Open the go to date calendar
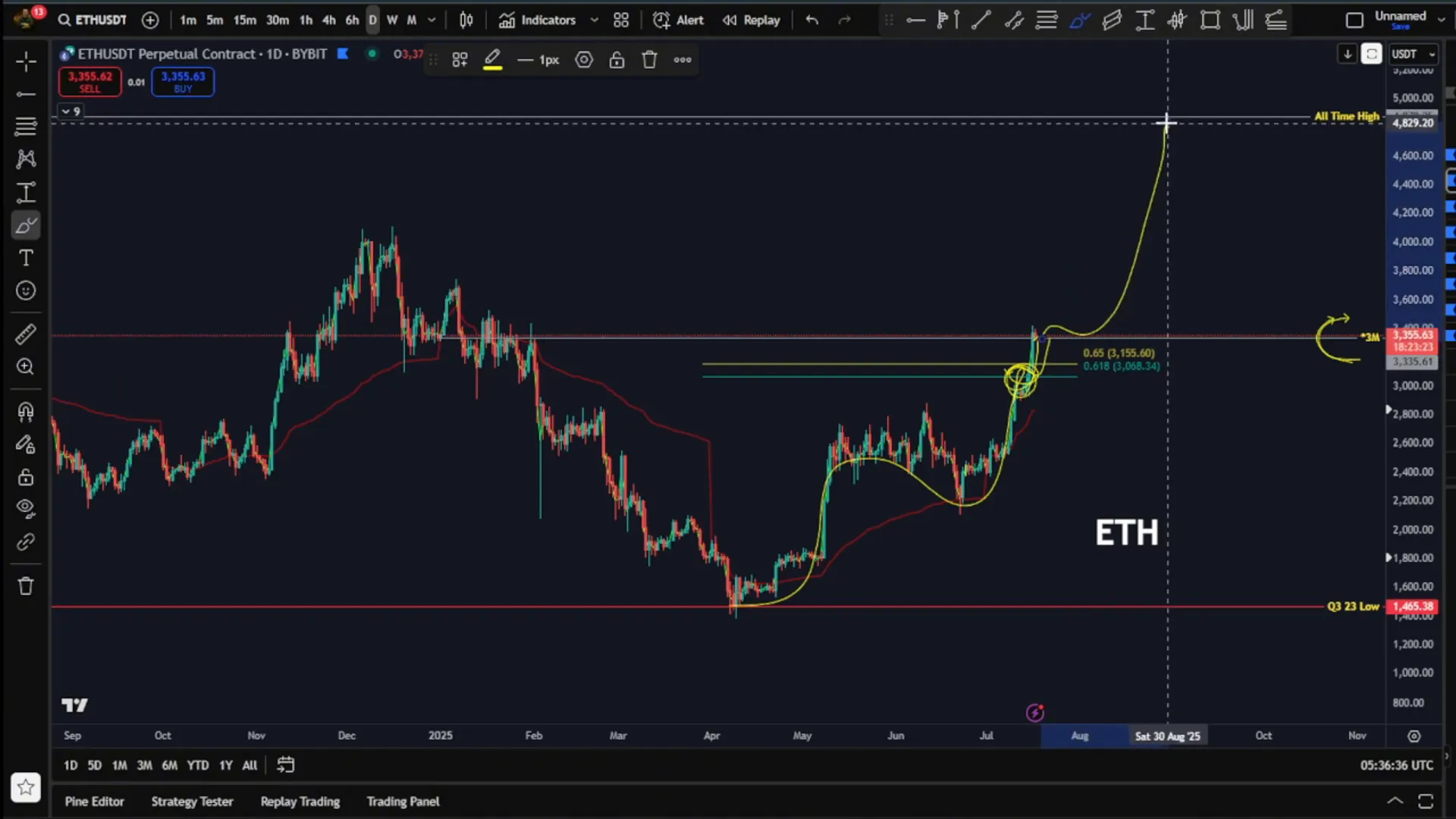 coord(285,765)
